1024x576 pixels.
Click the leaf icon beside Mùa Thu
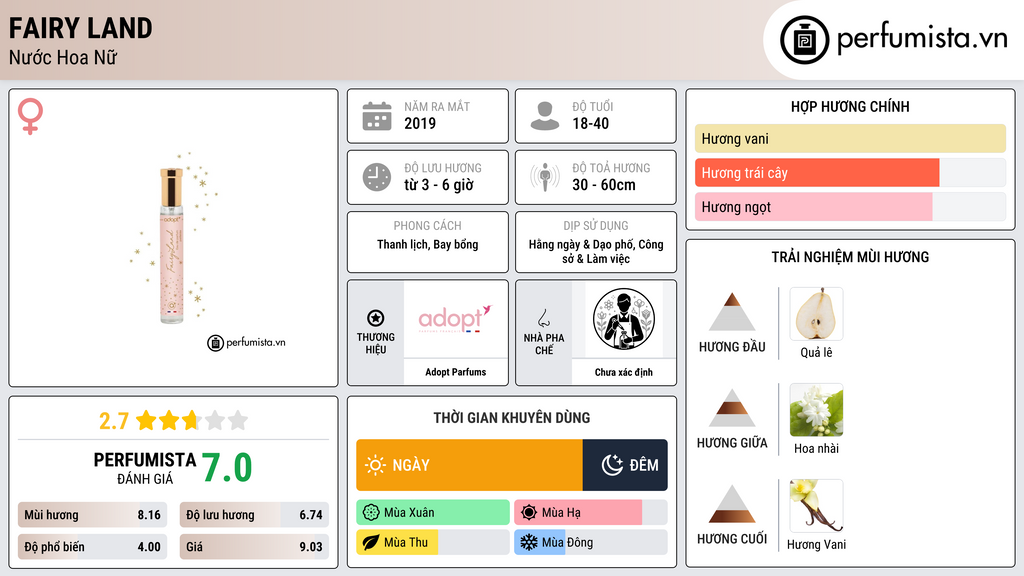click(371, 542)
